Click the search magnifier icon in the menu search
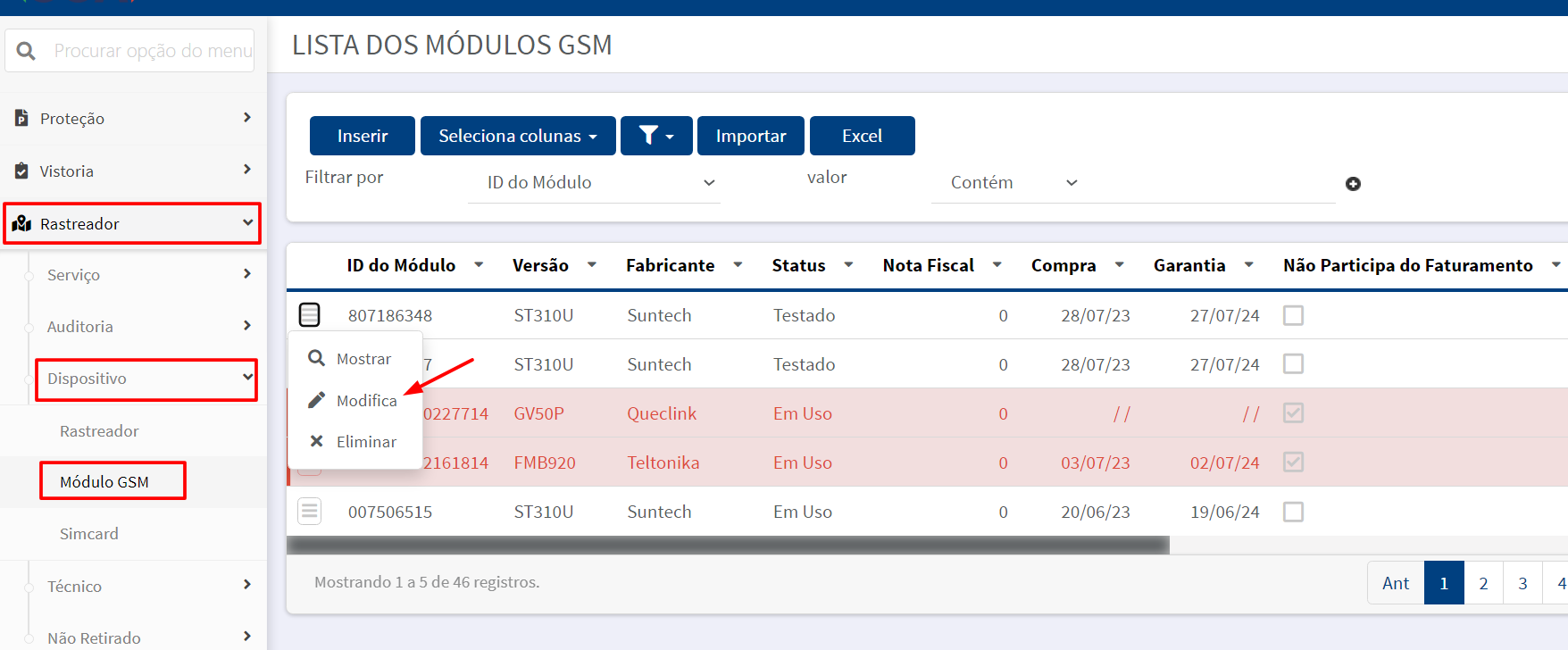This screenshot has height=650, width=1568. (26, 51)
